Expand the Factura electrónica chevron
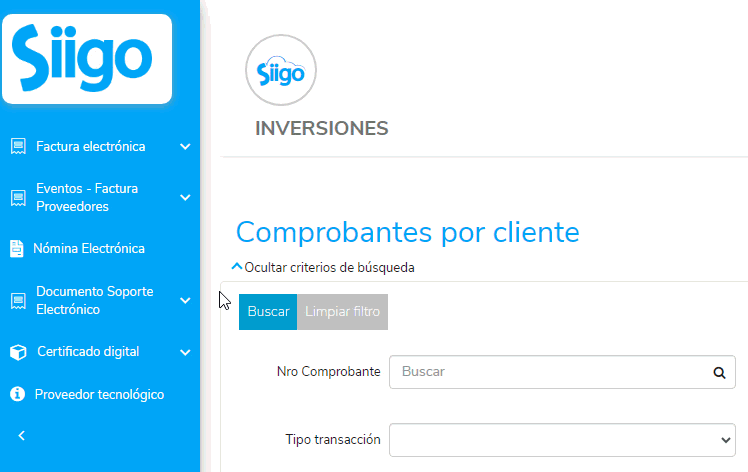The width and height of the screenshot is (748, 472). pos(185,147)
